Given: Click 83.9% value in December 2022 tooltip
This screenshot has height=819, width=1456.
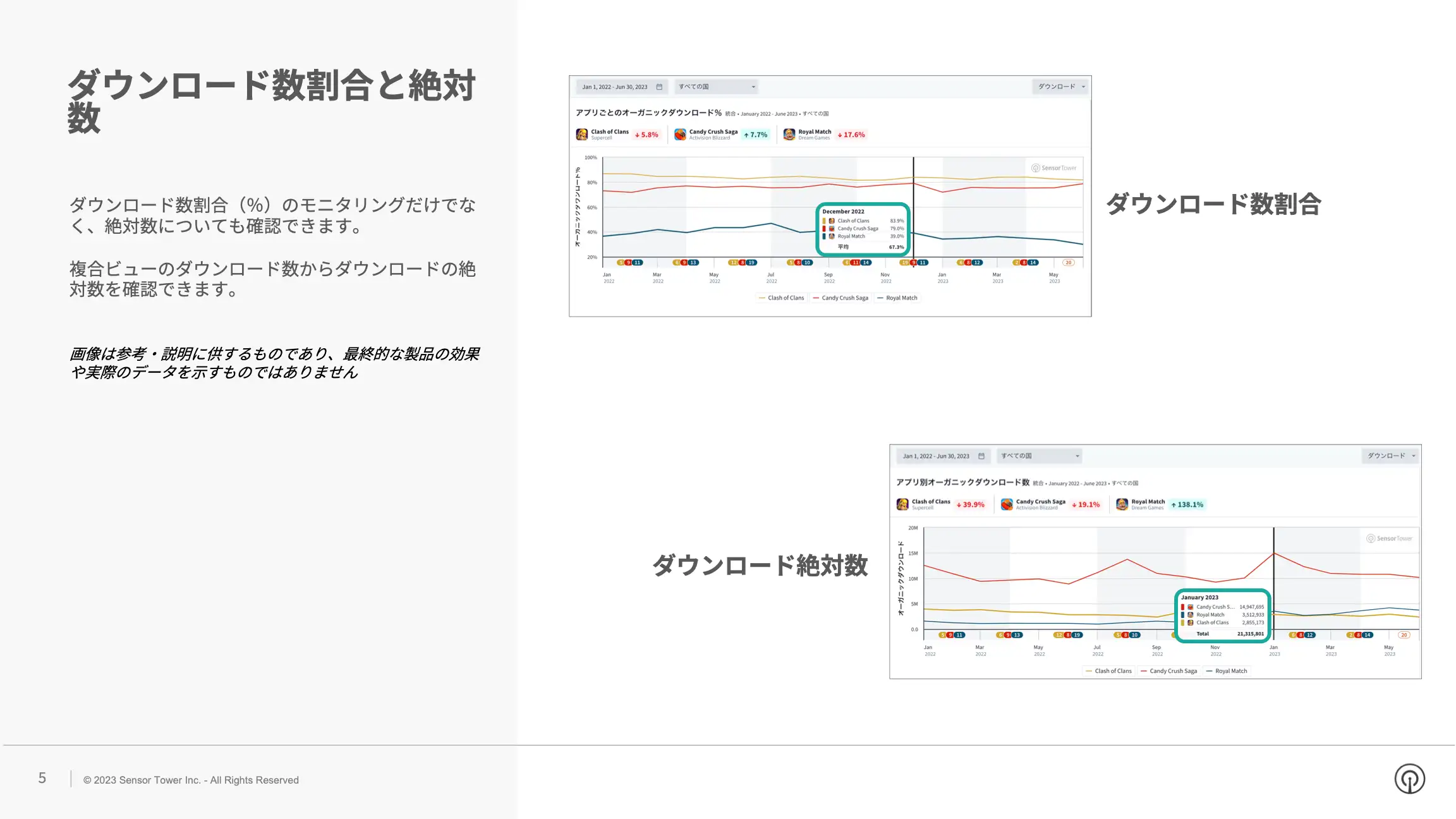Looking at the screenshot, I should click(x=897, y=221).
